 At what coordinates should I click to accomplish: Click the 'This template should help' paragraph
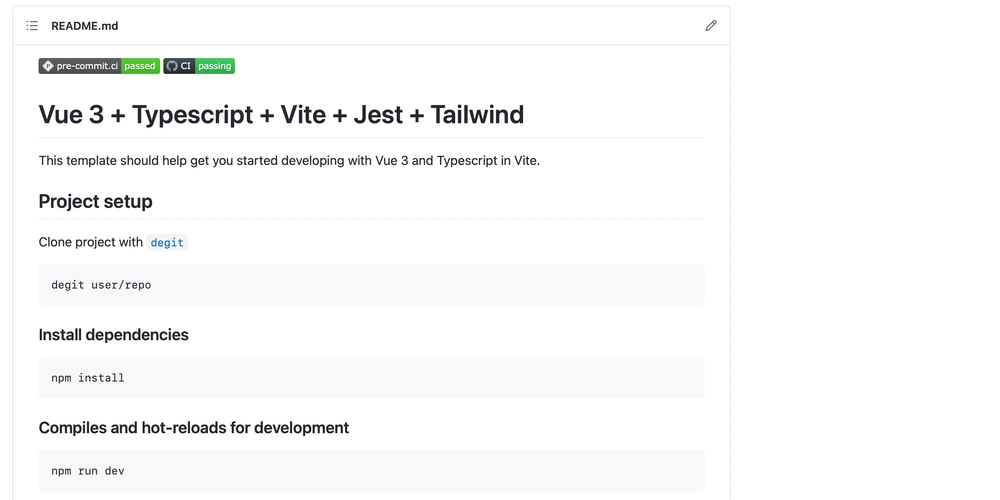(290, 161)
